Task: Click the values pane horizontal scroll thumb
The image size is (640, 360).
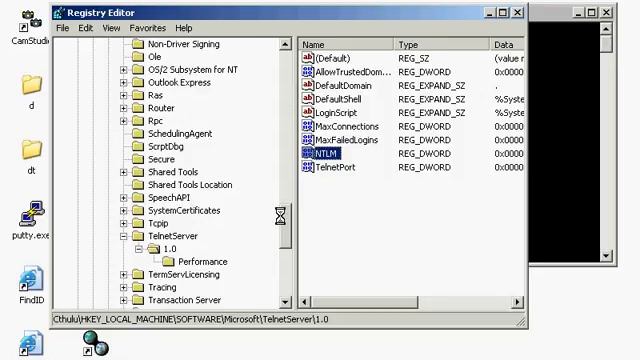Action: (364, 302)
